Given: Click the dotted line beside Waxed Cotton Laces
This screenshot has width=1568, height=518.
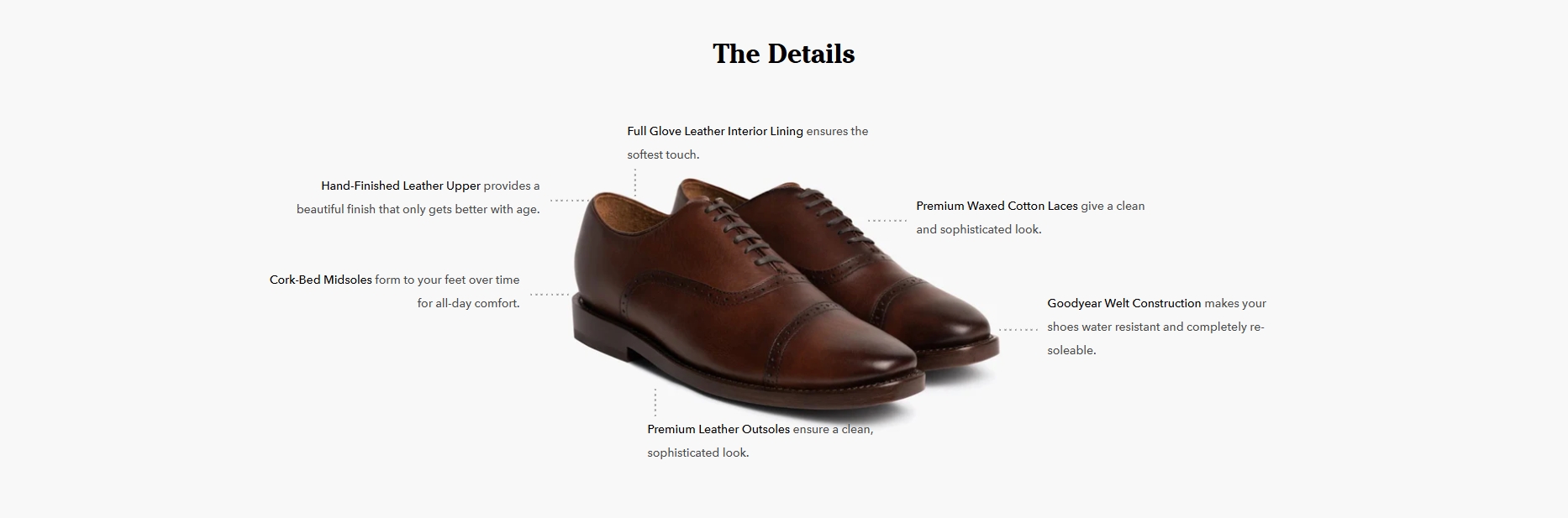Looking at the screenshot, I should 887,221.
